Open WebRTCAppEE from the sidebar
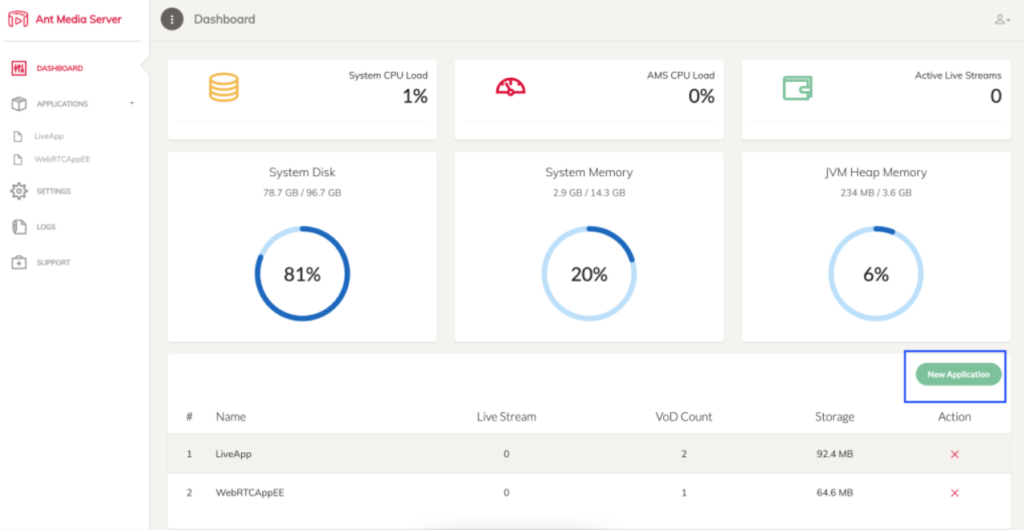 [x=62, y=159]
